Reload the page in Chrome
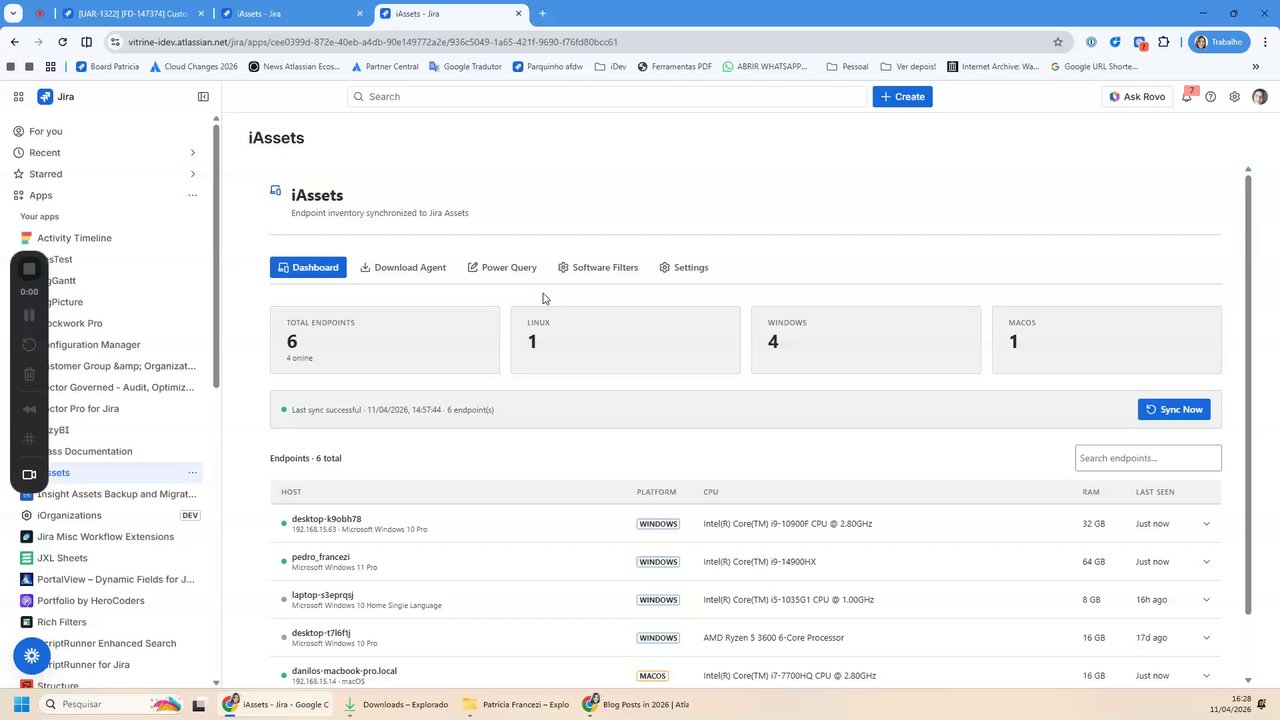 [x=62, y=42]
